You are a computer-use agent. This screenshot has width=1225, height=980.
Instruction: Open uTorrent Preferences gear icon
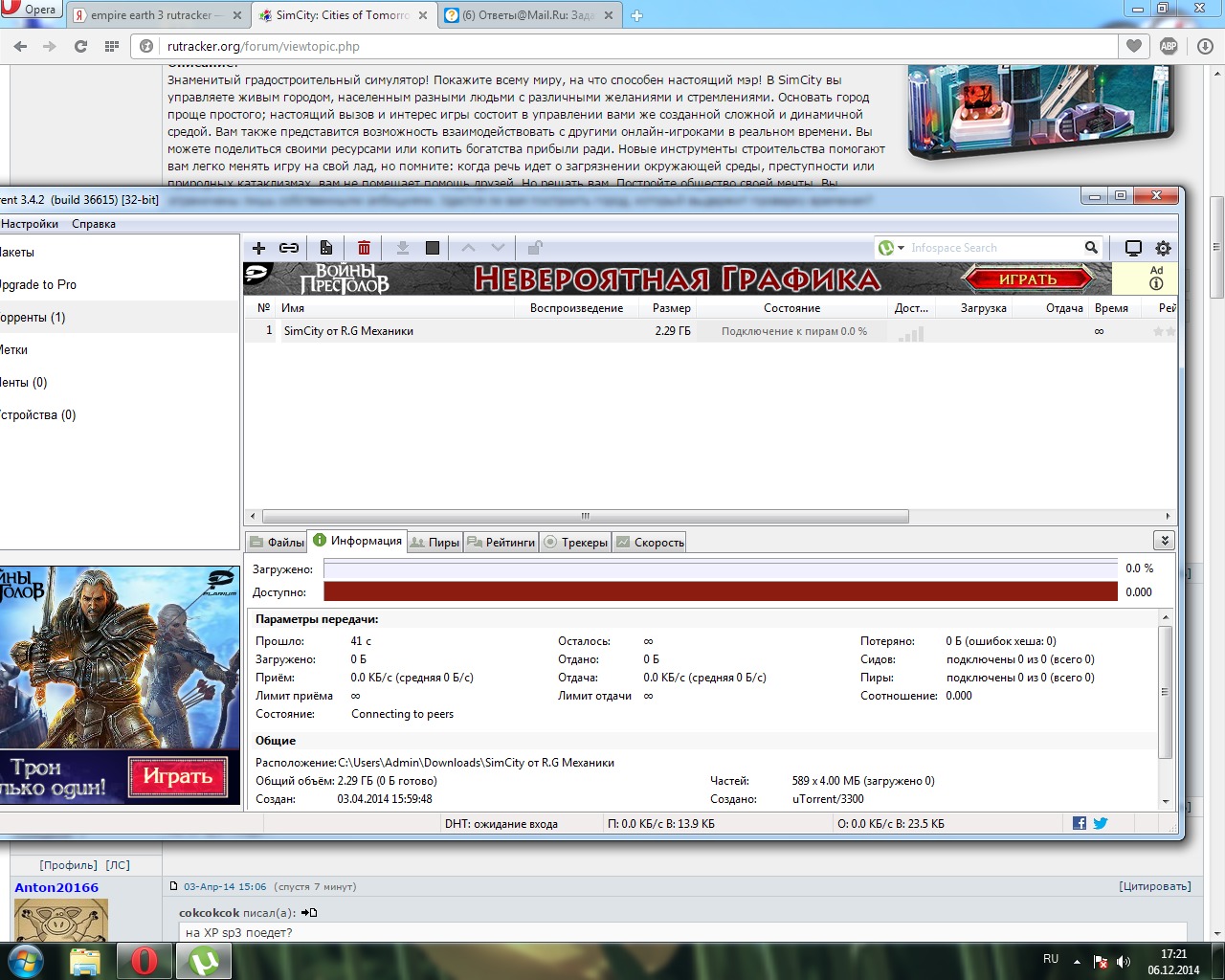pyautogui.click(x=1163, y=248)
